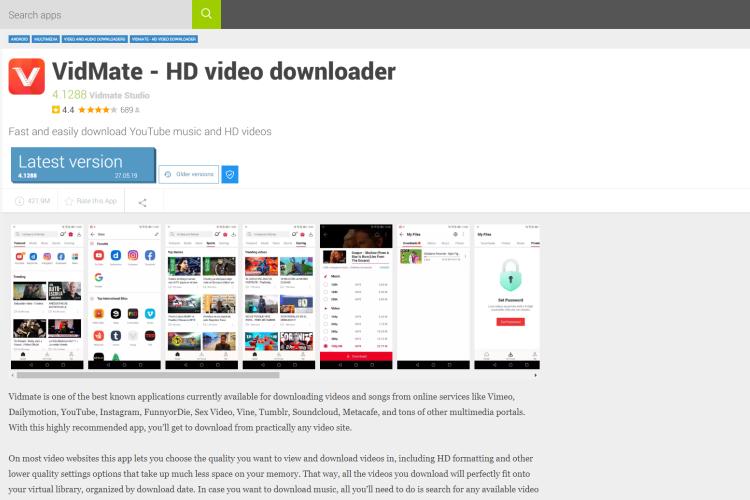The width and height of the screenshot is (750, 500).
Task: Click the screenshot gallery horizontal scrollbar thumb
Action: tap(148, 375)
